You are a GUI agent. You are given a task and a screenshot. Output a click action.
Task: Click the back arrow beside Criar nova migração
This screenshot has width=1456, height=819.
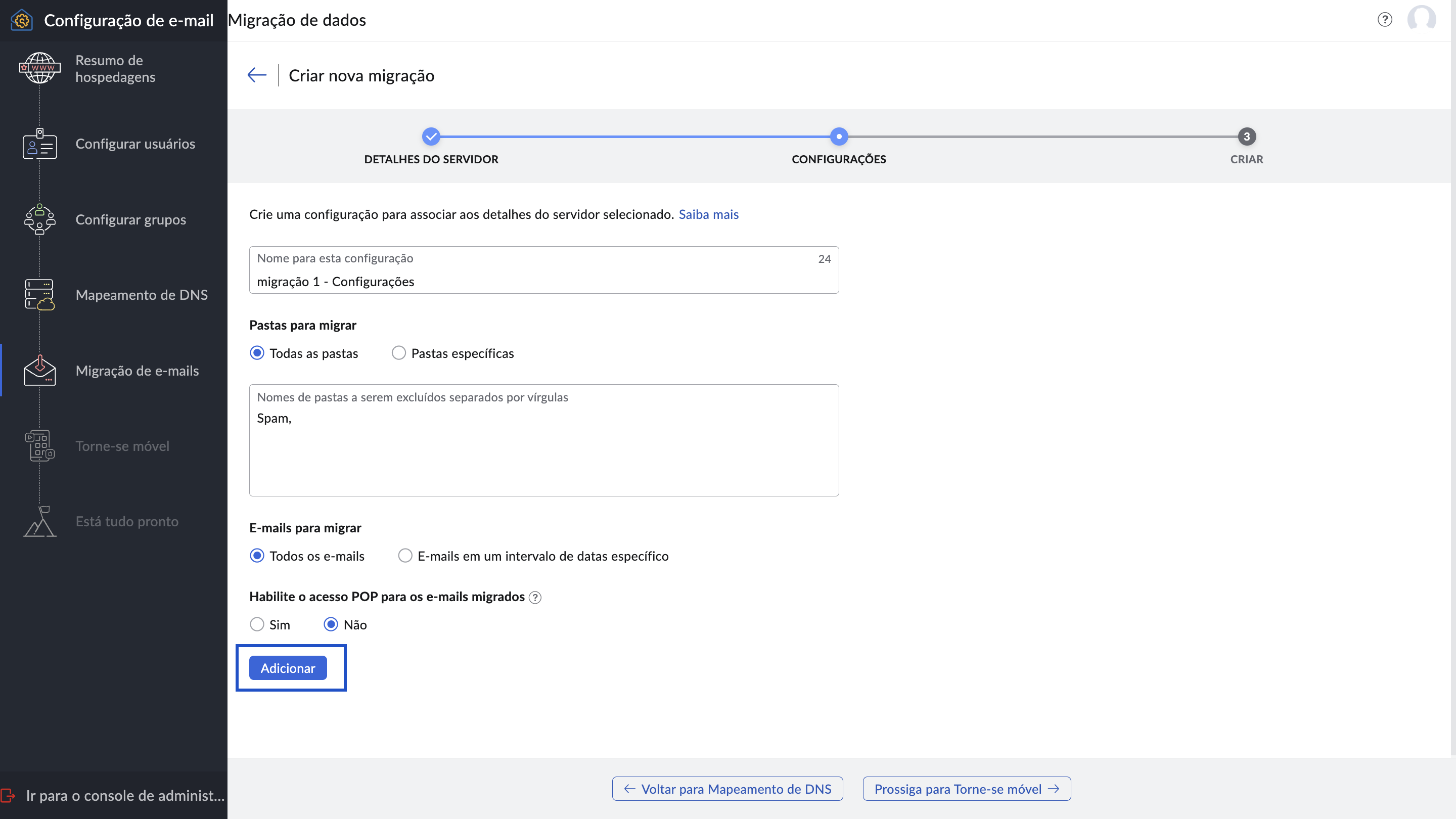point(257,75)
